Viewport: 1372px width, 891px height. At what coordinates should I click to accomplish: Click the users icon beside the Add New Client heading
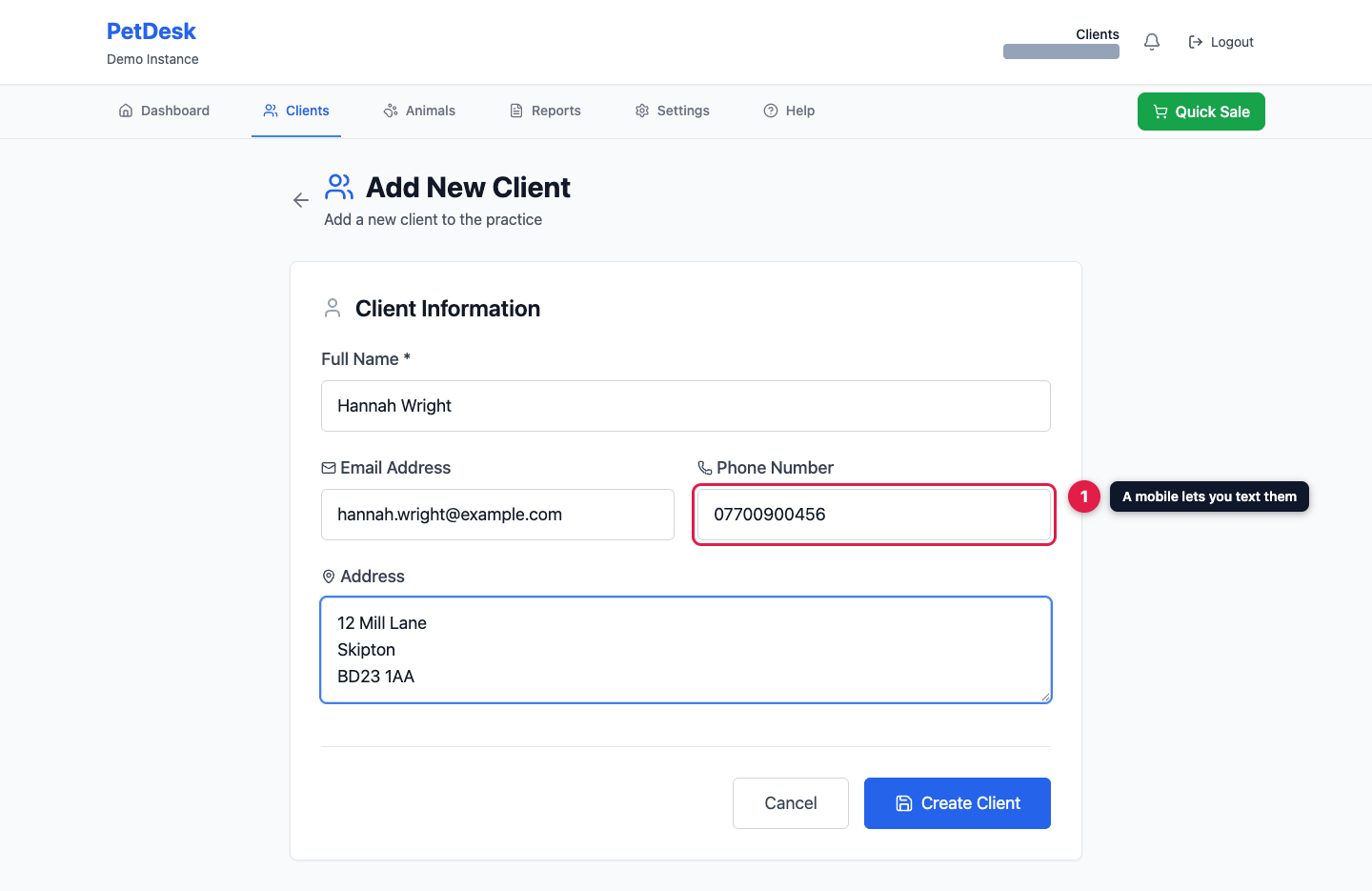[339, 187]
